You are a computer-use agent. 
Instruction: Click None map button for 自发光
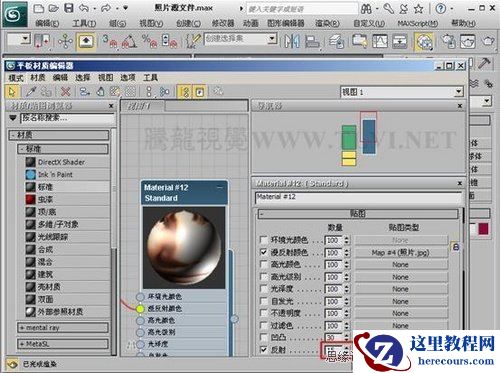(401, 301)
